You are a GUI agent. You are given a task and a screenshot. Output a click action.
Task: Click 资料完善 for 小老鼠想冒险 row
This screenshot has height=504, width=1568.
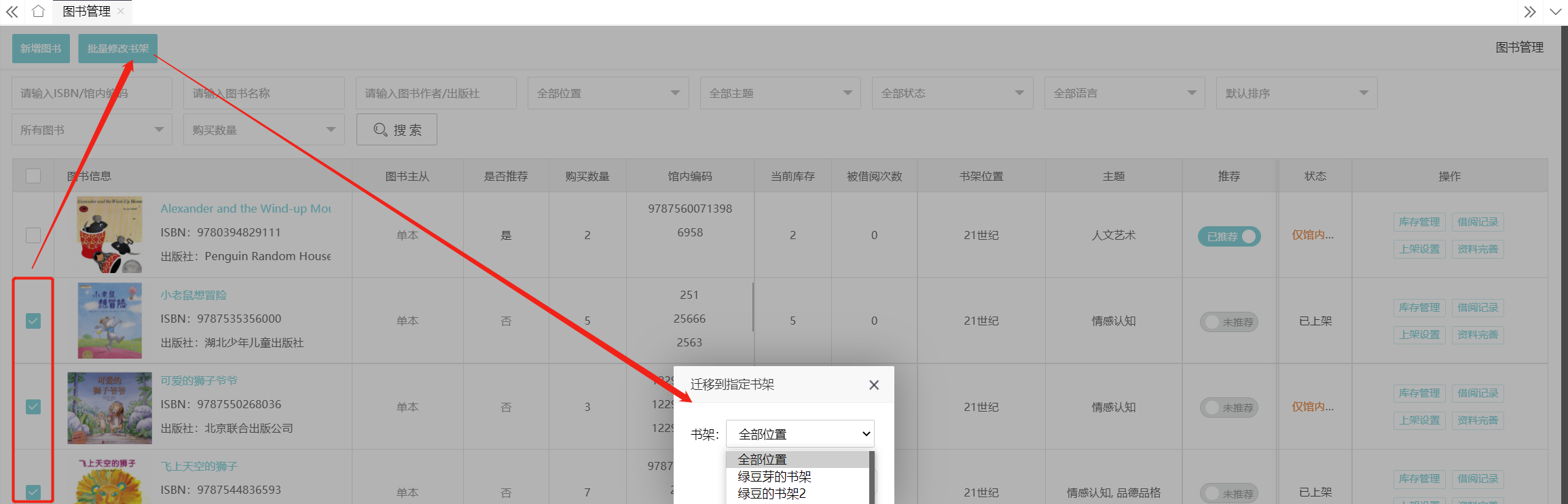(x=1478, y=335)
